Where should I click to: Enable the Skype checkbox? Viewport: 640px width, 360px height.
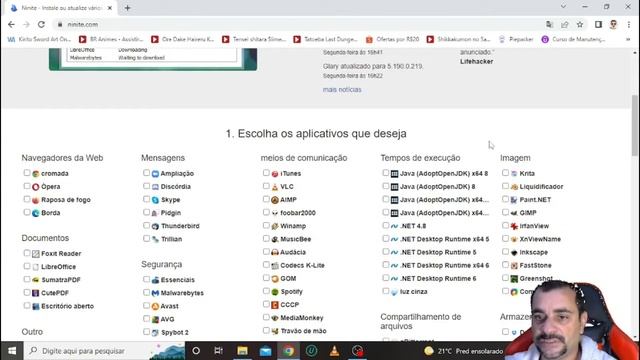coord(147,199)
